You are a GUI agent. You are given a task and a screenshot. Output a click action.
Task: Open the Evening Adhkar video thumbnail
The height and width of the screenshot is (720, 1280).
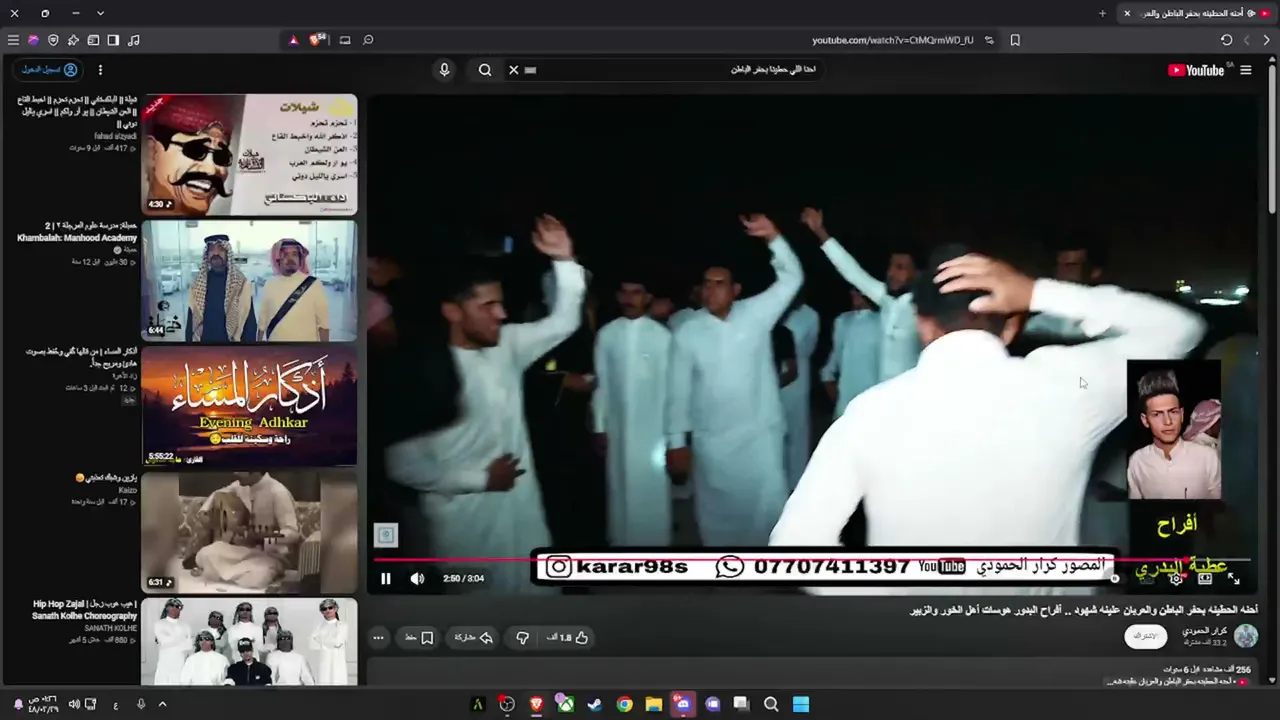[x=249, y=407]
